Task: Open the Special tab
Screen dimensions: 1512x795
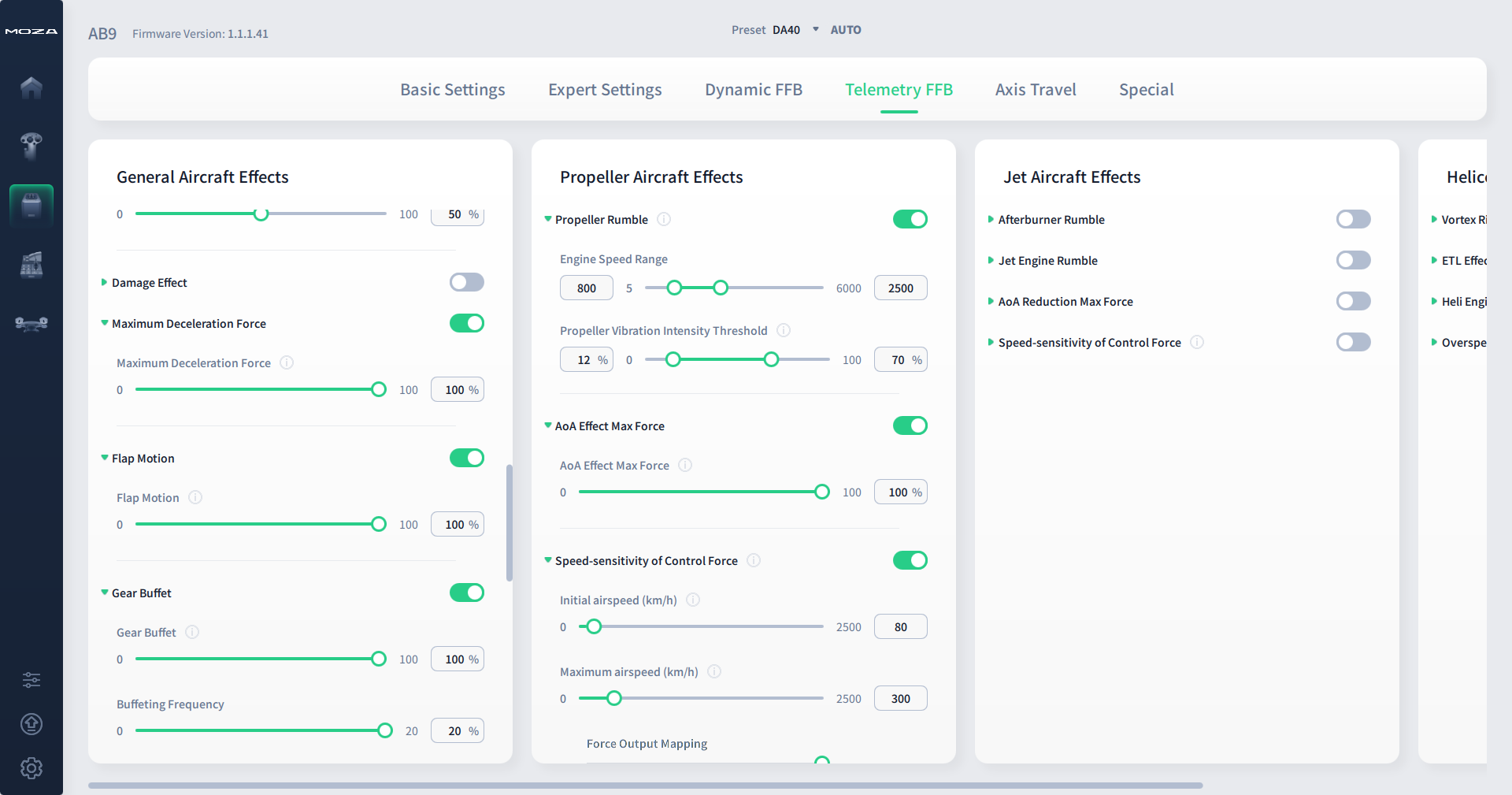Action: point(1147,90)
